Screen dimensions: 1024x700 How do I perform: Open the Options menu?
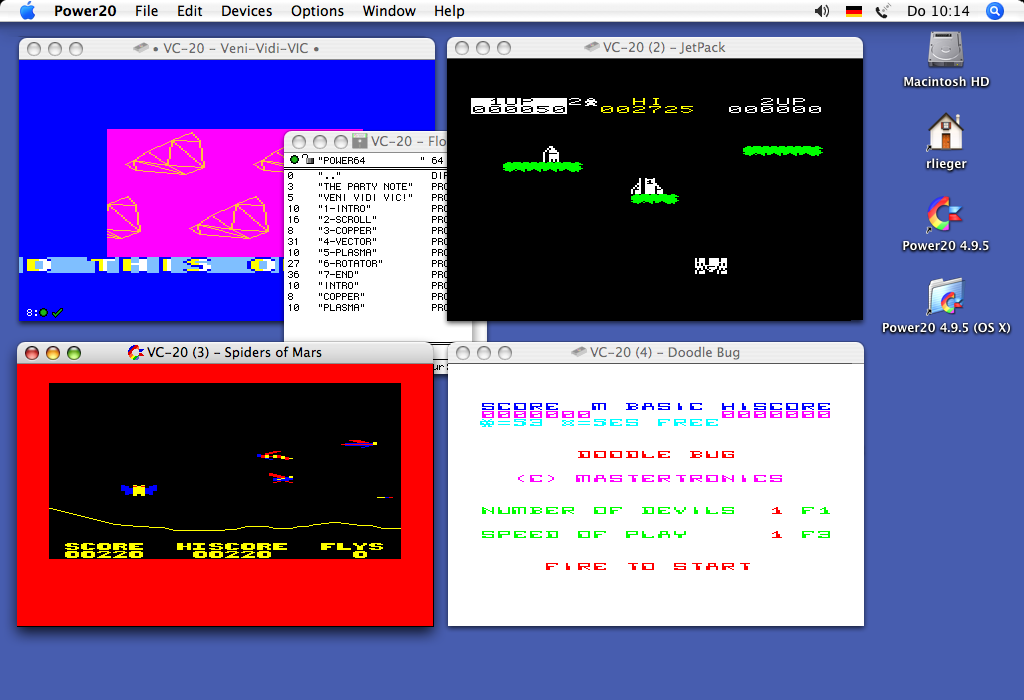317,11
